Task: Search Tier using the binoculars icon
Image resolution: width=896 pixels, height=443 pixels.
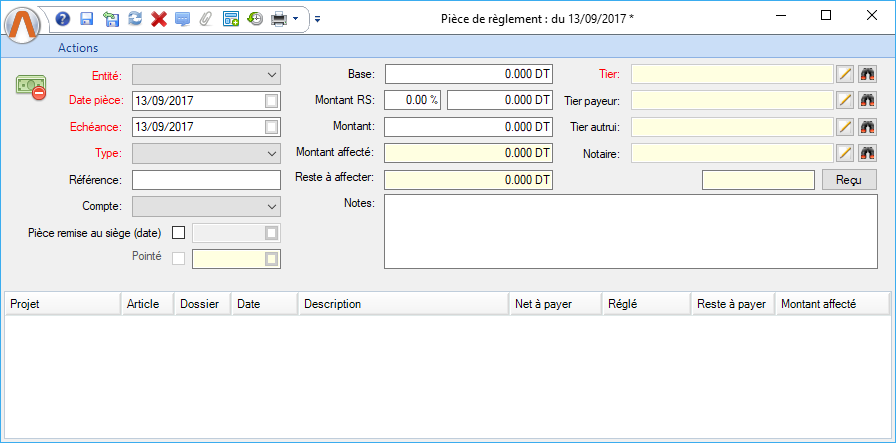Action: coord(867,74)
